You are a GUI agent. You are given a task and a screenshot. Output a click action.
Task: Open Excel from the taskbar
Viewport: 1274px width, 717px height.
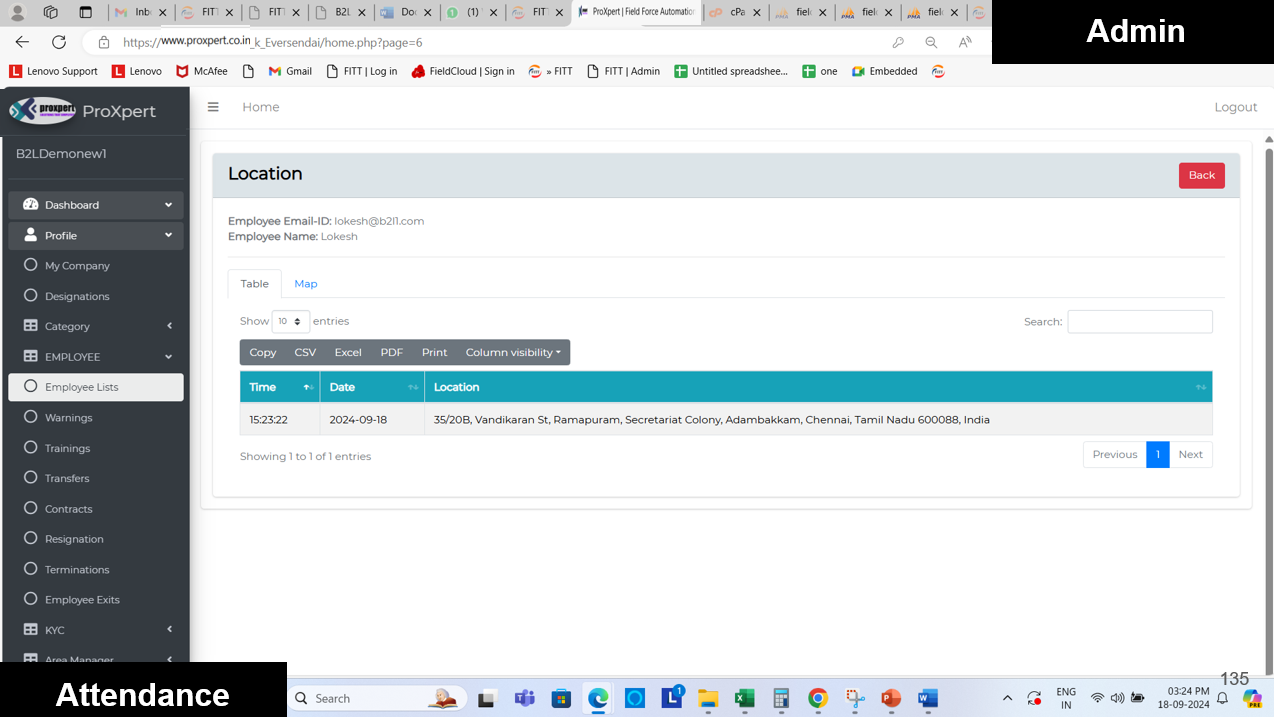point(744,698)
